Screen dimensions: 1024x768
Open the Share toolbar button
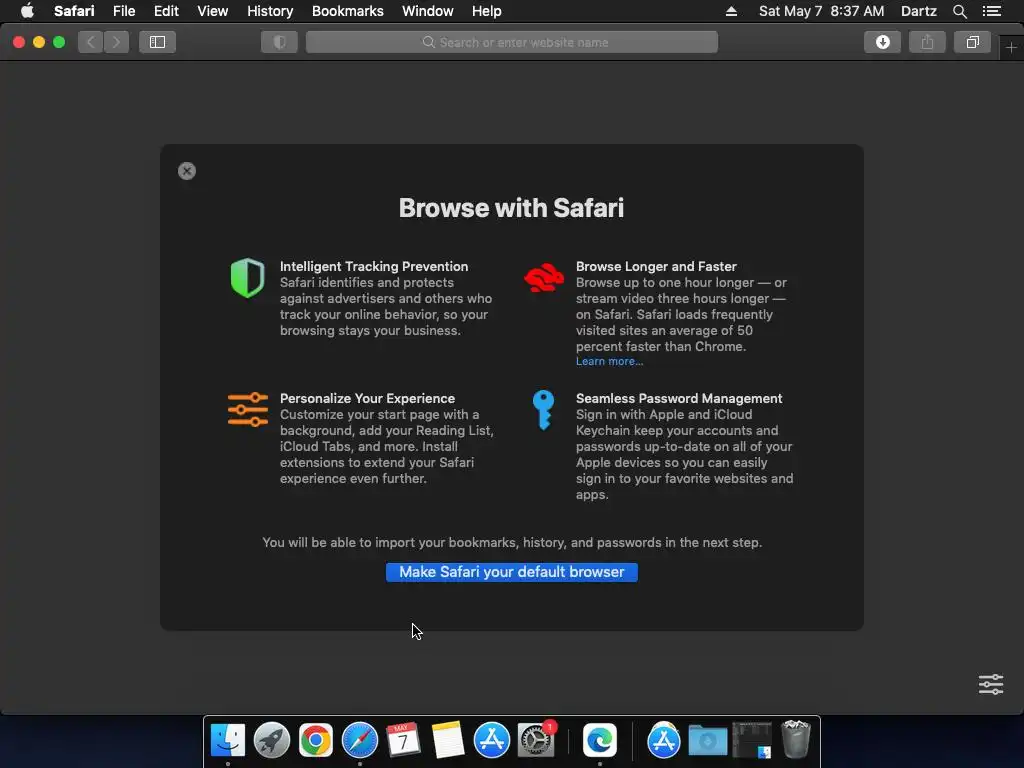pyautogui.click(x=927, y=42)
